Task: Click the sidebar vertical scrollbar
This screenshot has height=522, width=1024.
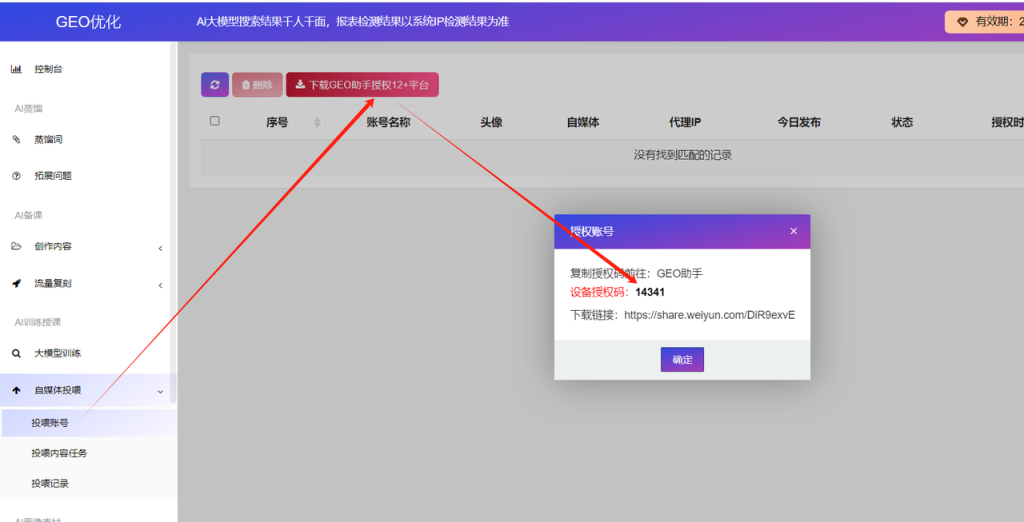Action: click(x=173, y=222)
